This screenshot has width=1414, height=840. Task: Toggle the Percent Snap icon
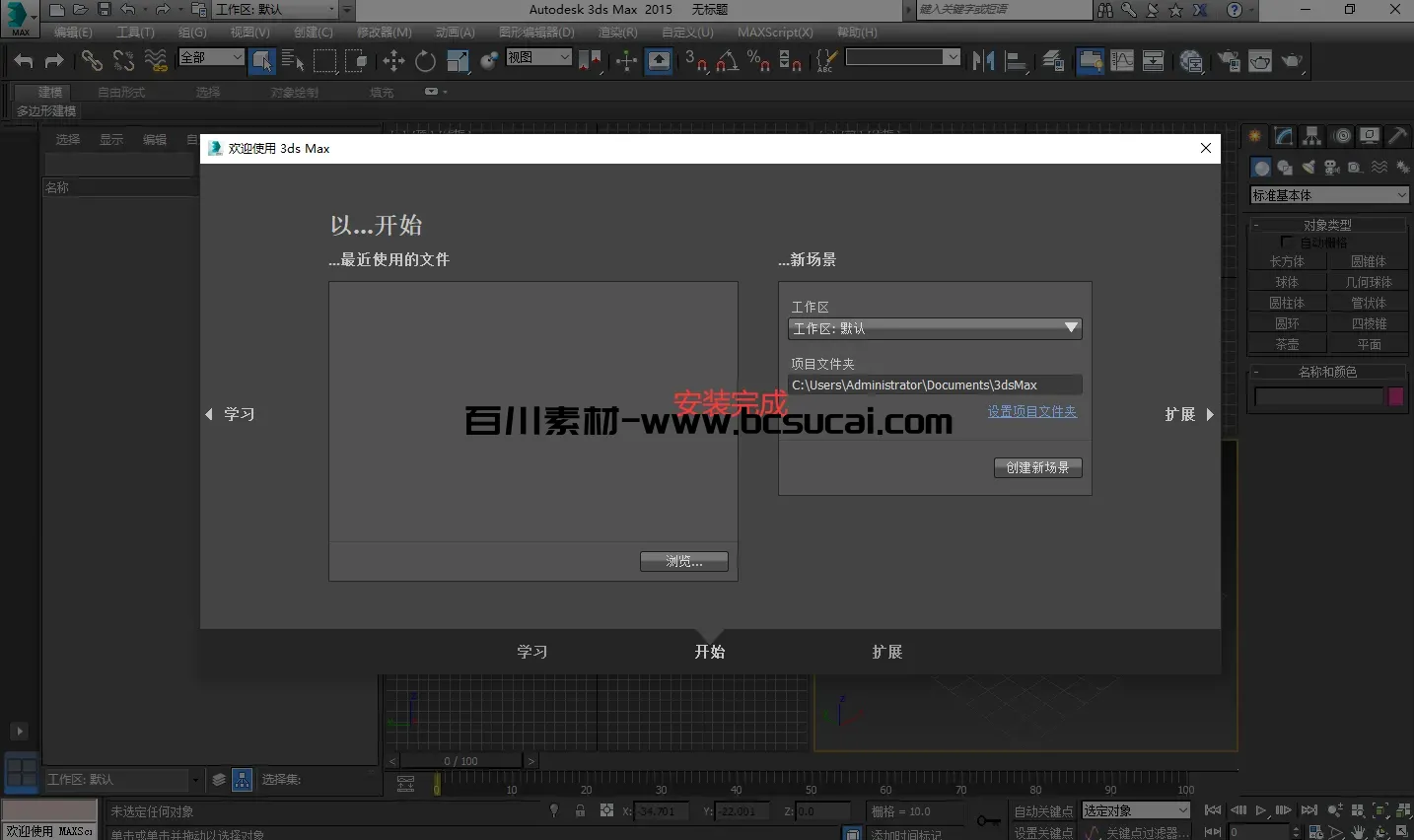click(x=758, y=61)
